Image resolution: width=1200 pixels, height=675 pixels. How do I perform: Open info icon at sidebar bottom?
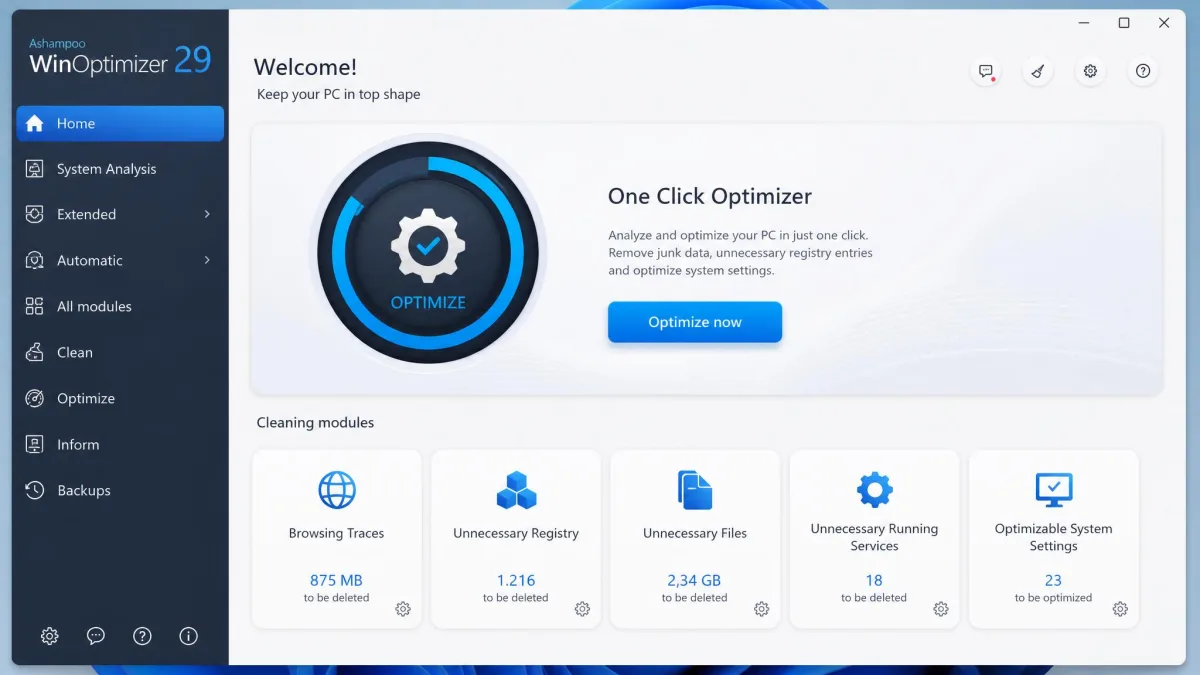[x=188, y=635]
